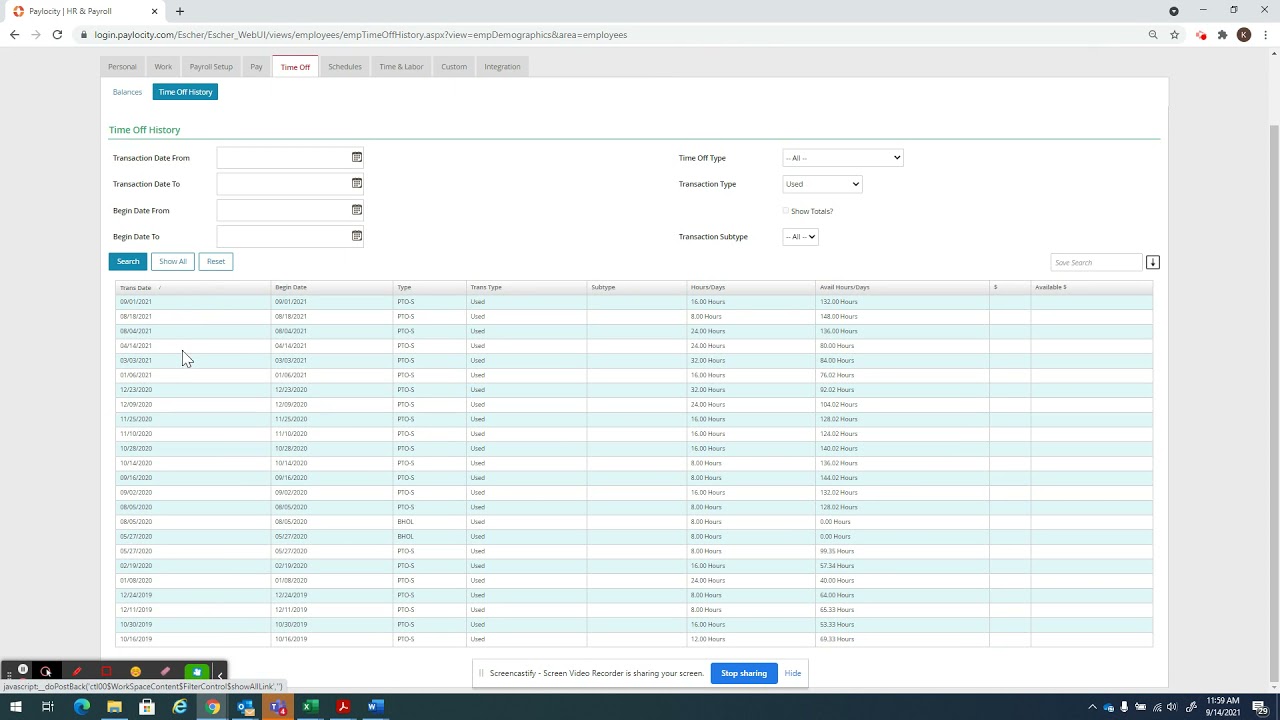This screenshot has height=720, width=1280.
Task: Click browser address bar URL
Action: click(361, 35)
